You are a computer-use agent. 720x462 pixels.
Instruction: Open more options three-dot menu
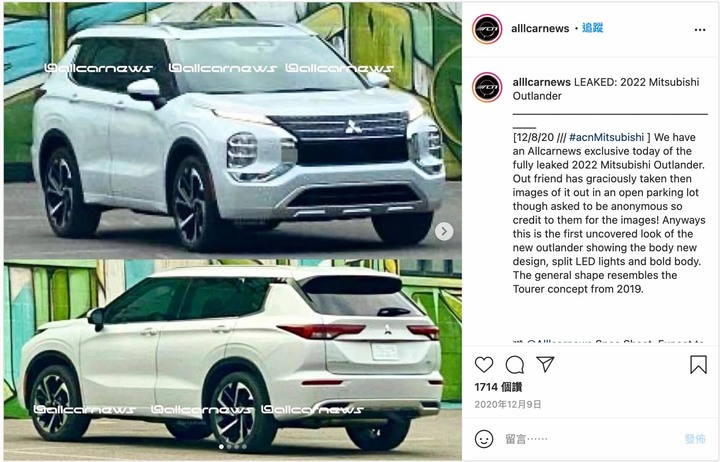(x=700, y=30)
